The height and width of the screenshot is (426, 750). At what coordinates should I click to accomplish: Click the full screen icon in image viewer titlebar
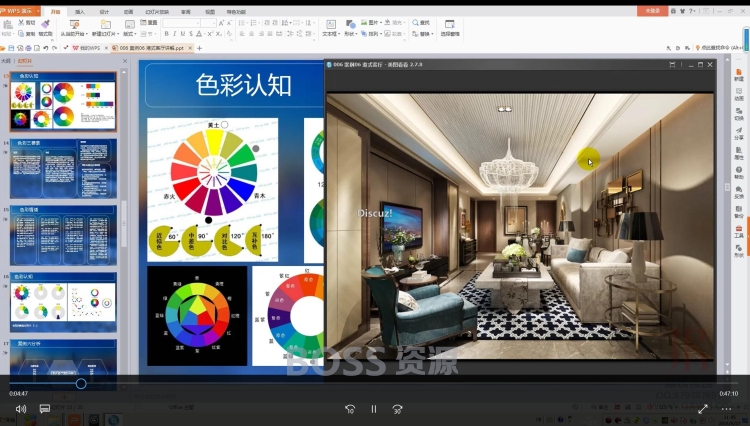[672, 65]
